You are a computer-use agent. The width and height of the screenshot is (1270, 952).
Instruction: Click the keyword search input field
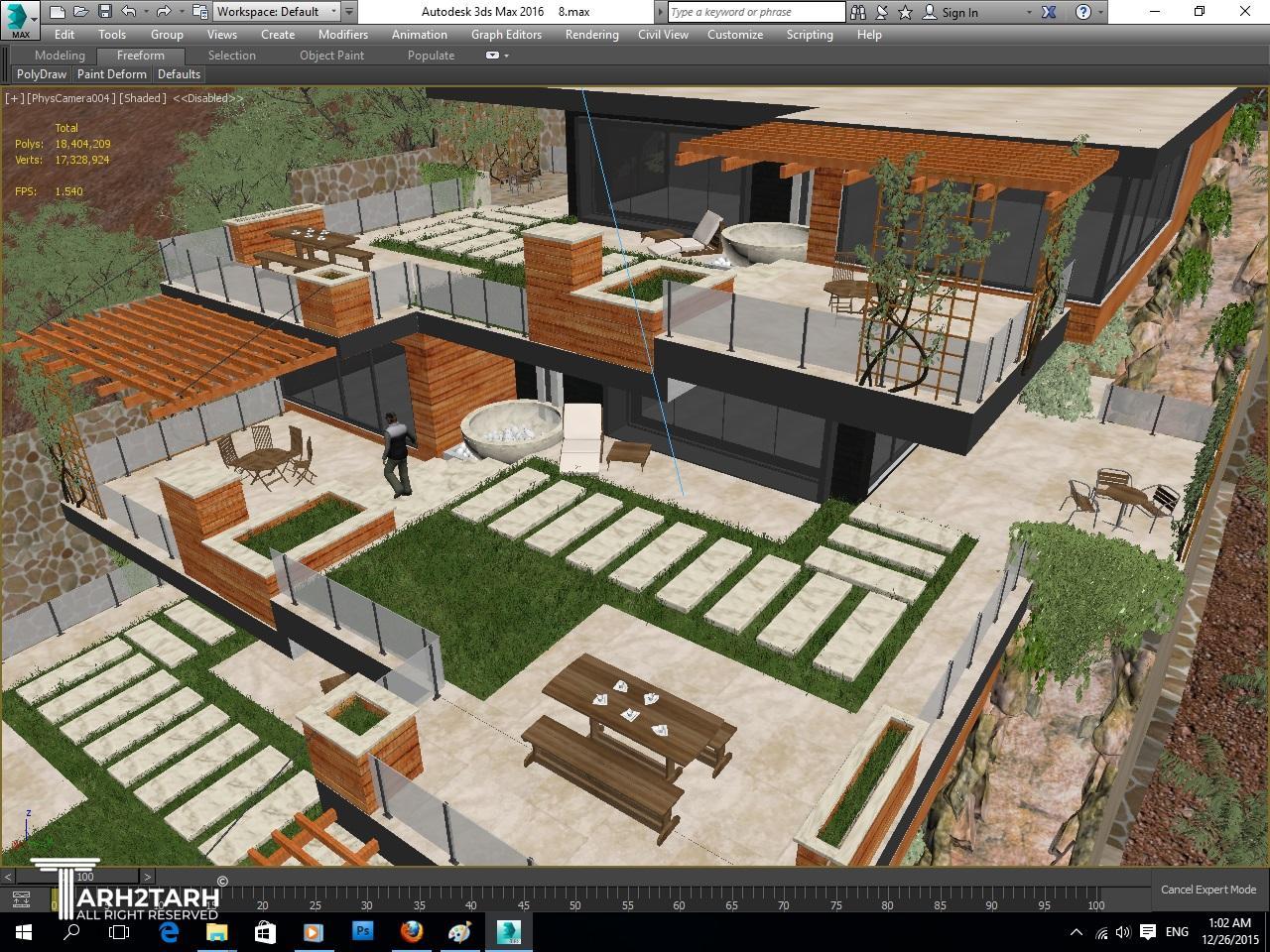point(755,12)
